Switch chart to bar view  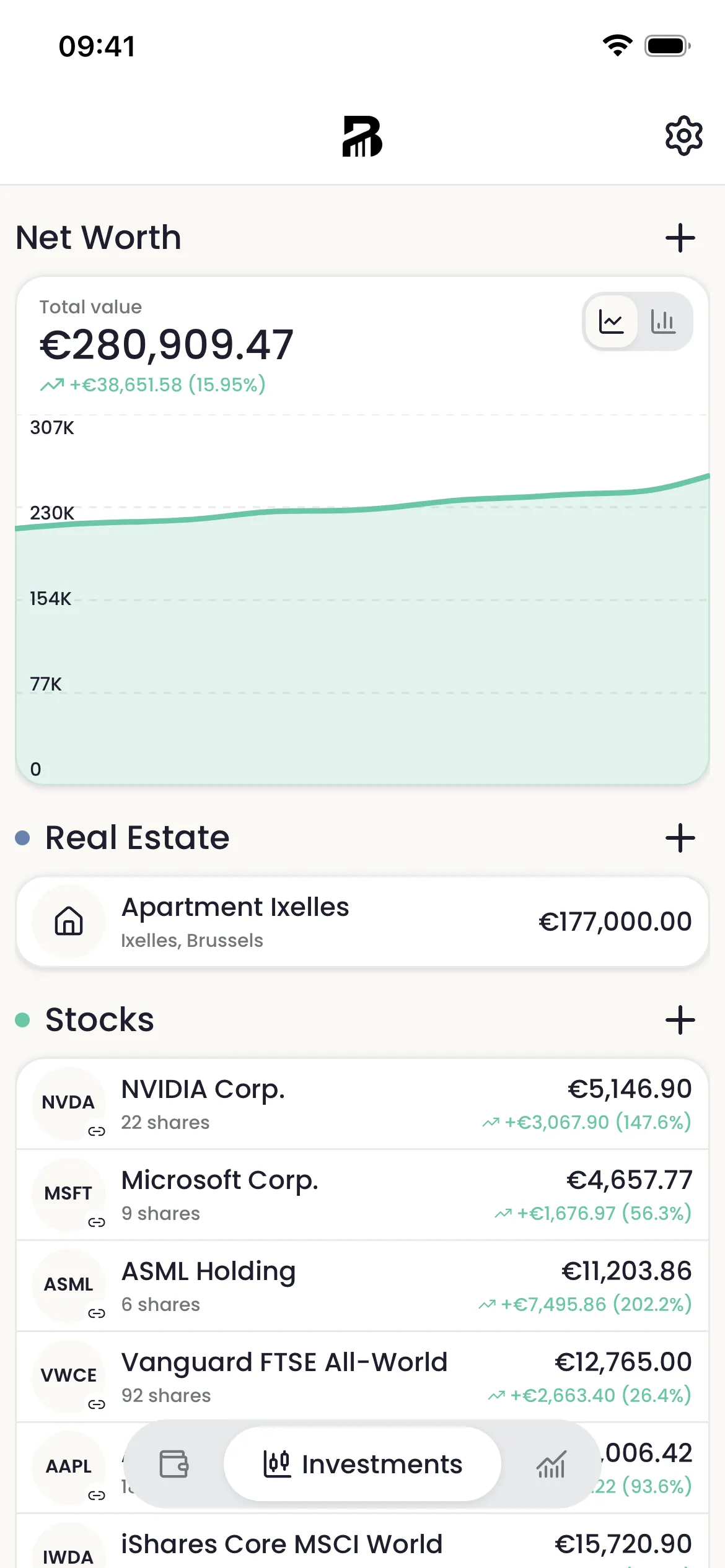pos(663,321)
